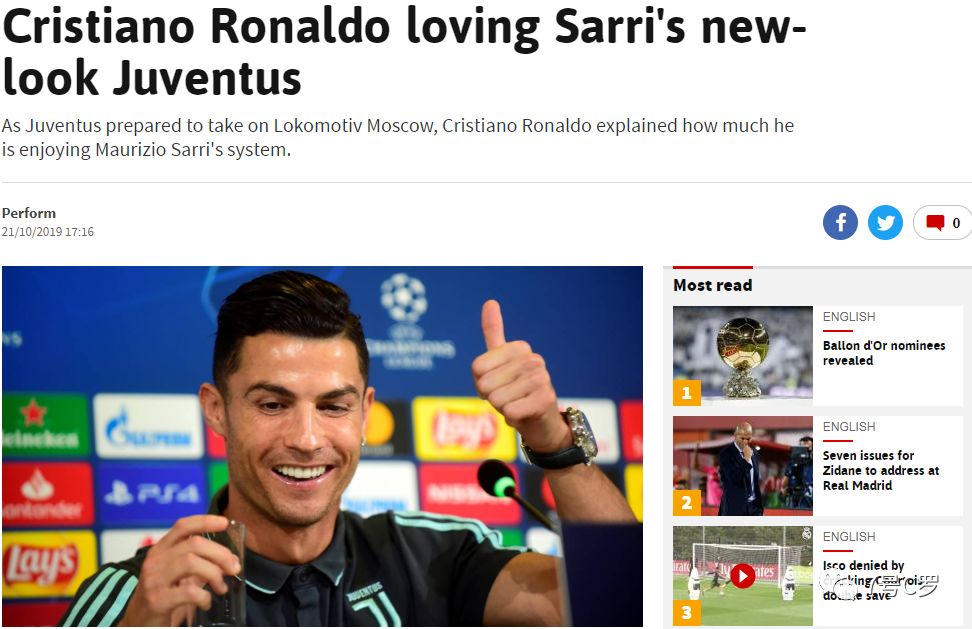This screenshot has height=629, width=972.
Task: Open rank 2 orange number badge
Action: (x=687, y=503)
